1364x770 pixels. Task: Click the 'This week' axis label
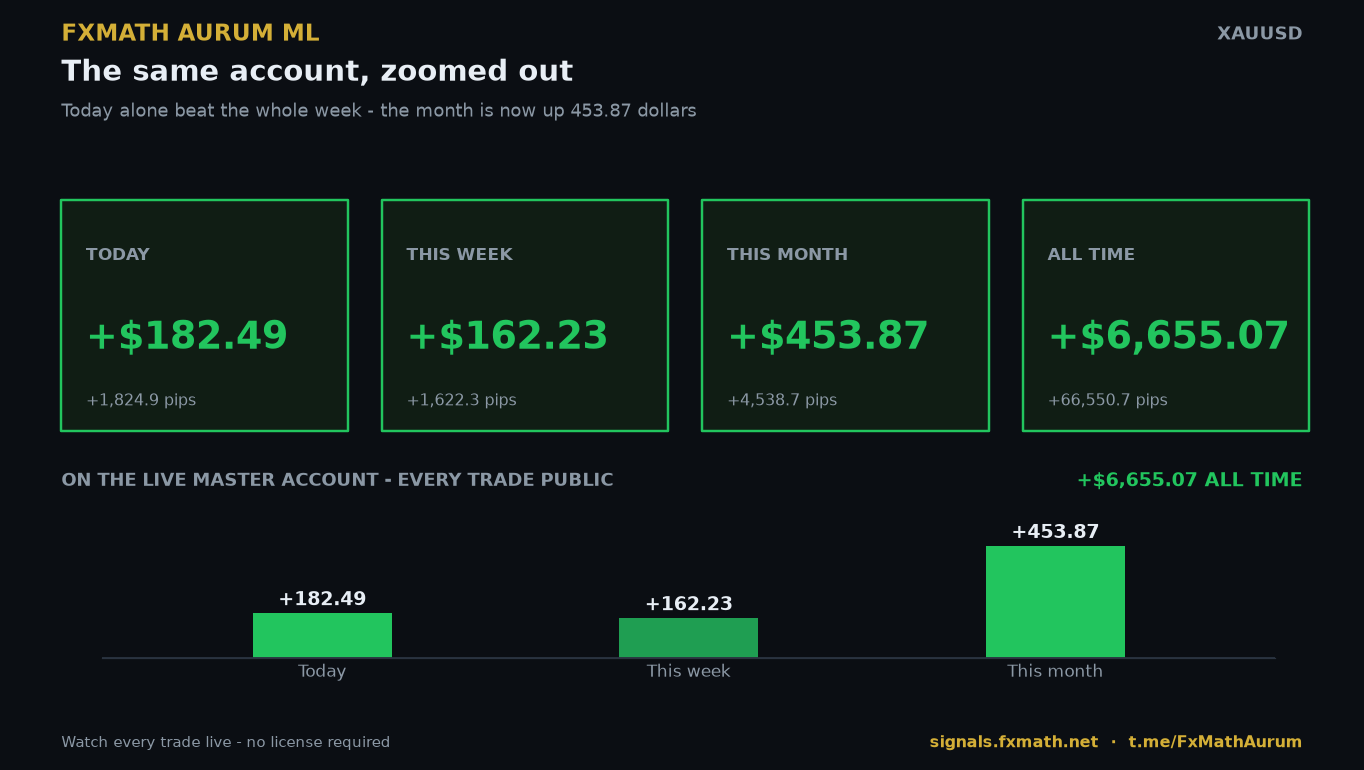coord(688,672)
